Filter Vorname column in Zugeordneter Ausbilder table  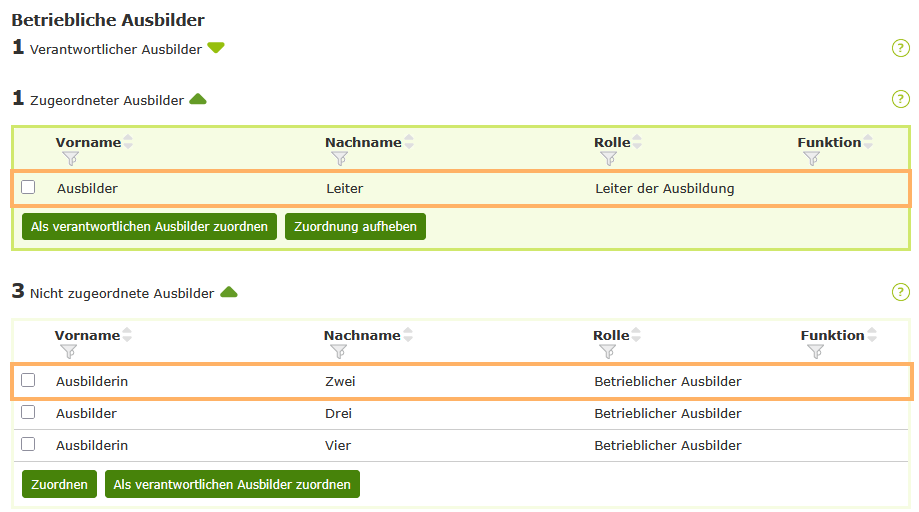click(x=69, y=158)
